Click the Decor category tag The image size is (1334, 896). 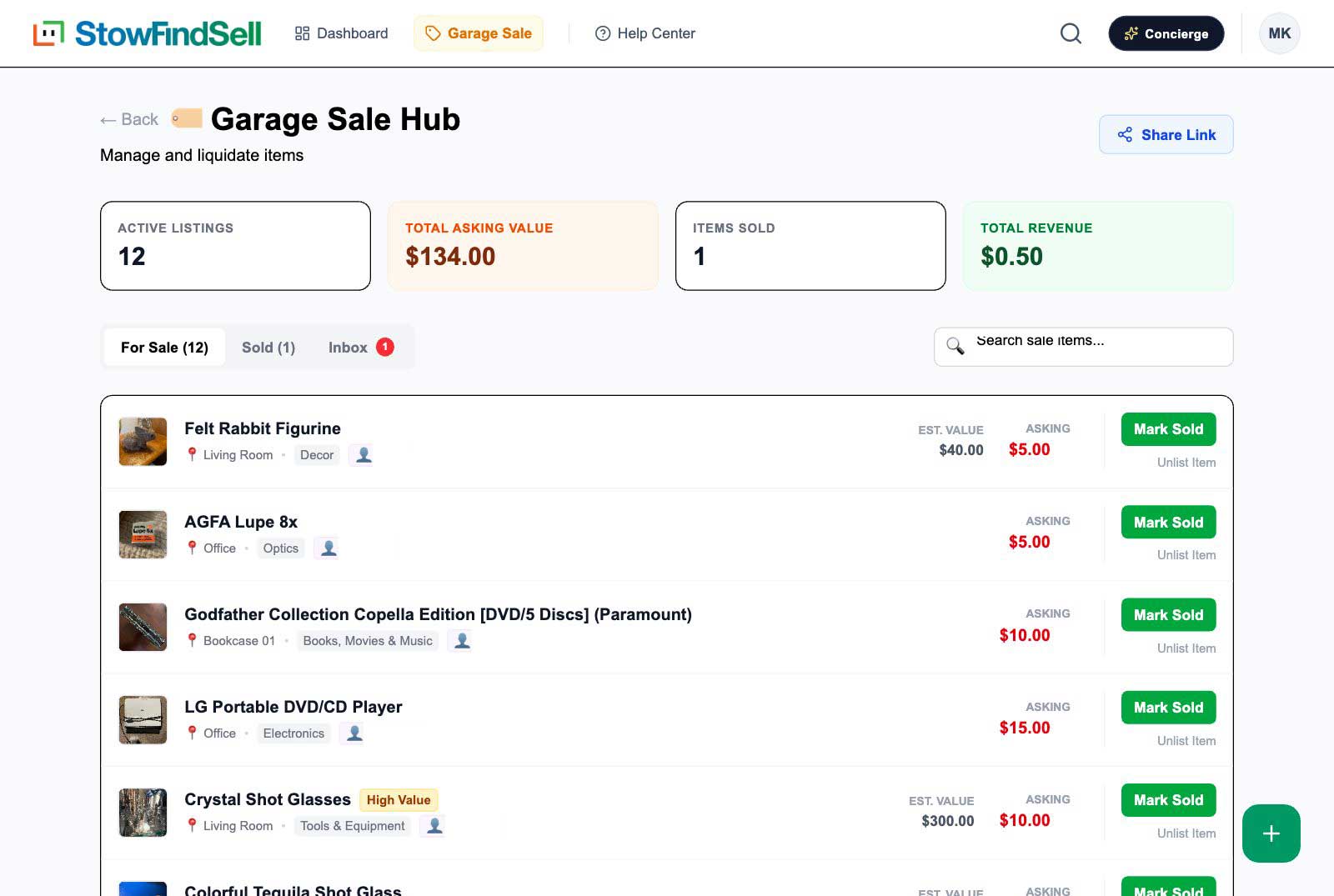coord(317,455)
